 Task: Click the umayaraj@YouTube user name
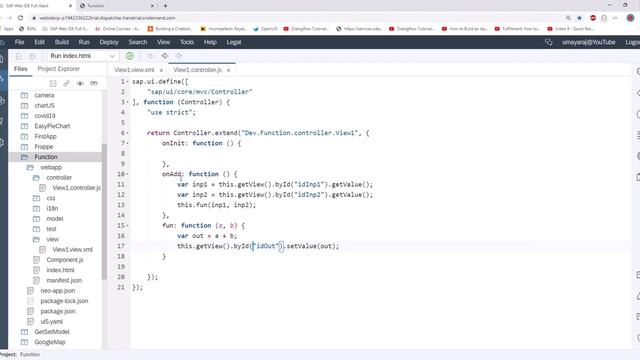pyautogui.click(x=589, y=42)
